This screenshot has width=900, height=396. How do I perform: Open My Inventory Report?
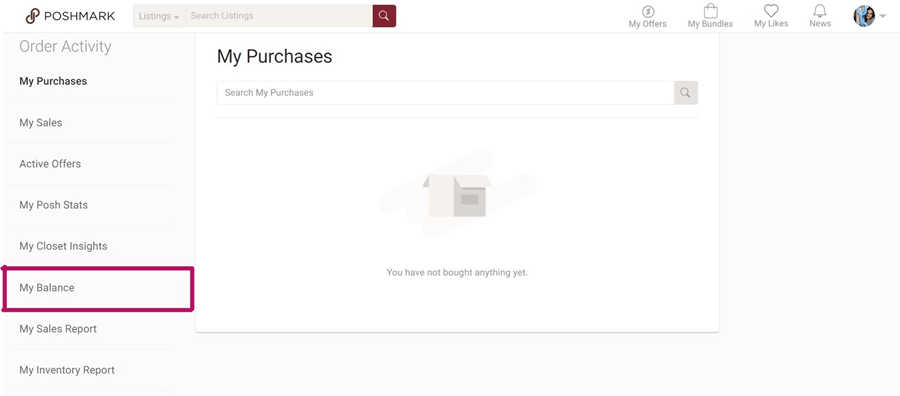(x=67, y=370)
